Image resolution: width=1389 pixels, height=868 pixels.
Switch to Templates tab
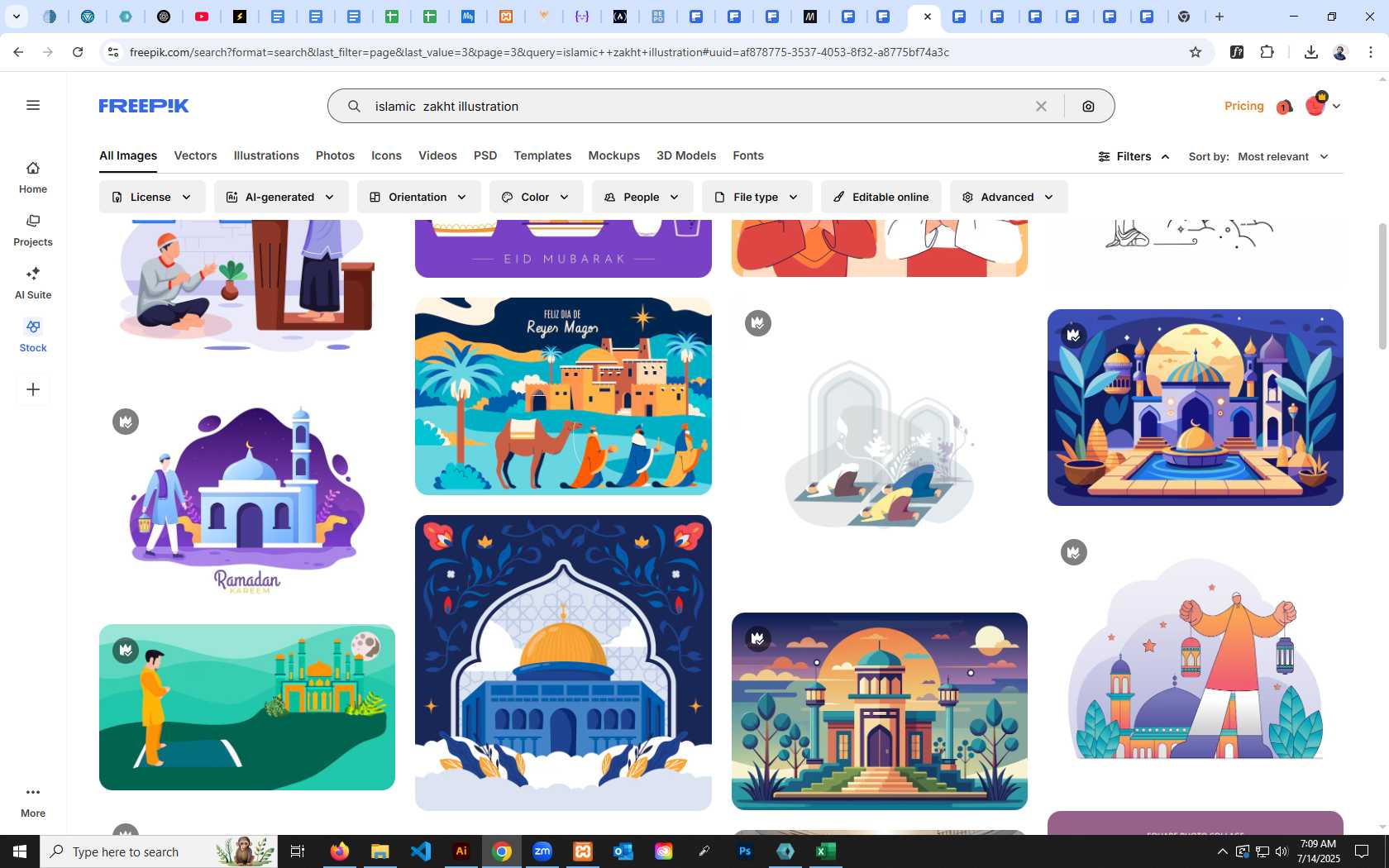(x=542, y=155)
